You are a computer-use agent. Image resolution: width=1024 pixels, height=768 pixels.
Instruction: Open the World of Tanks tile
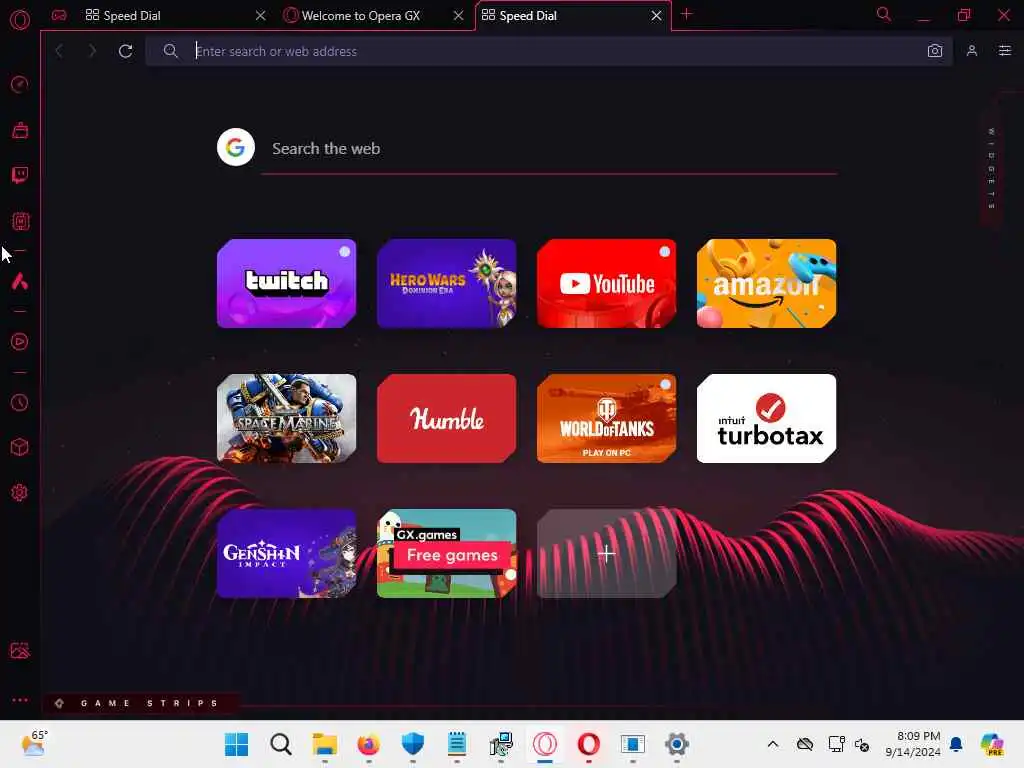click(607, 419)
